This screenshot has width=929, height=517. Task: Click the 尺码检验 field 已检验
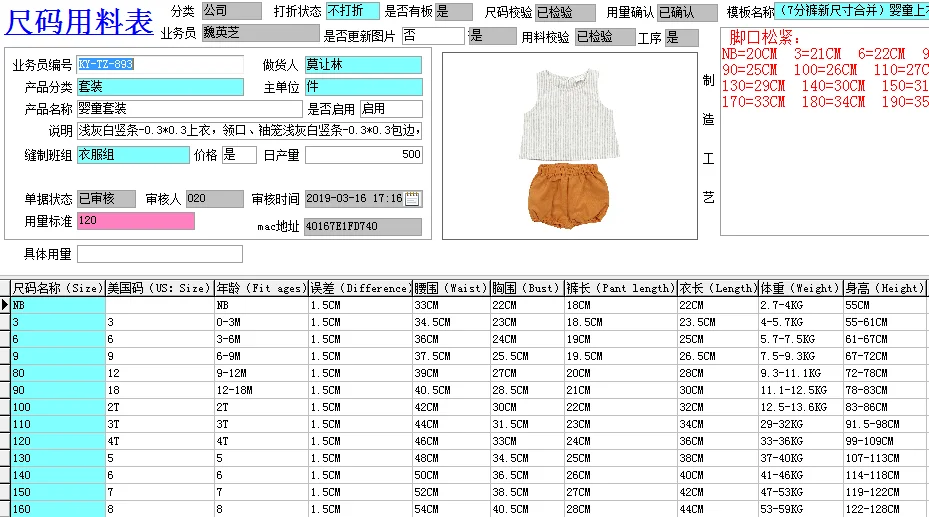(x=565, y=12)
